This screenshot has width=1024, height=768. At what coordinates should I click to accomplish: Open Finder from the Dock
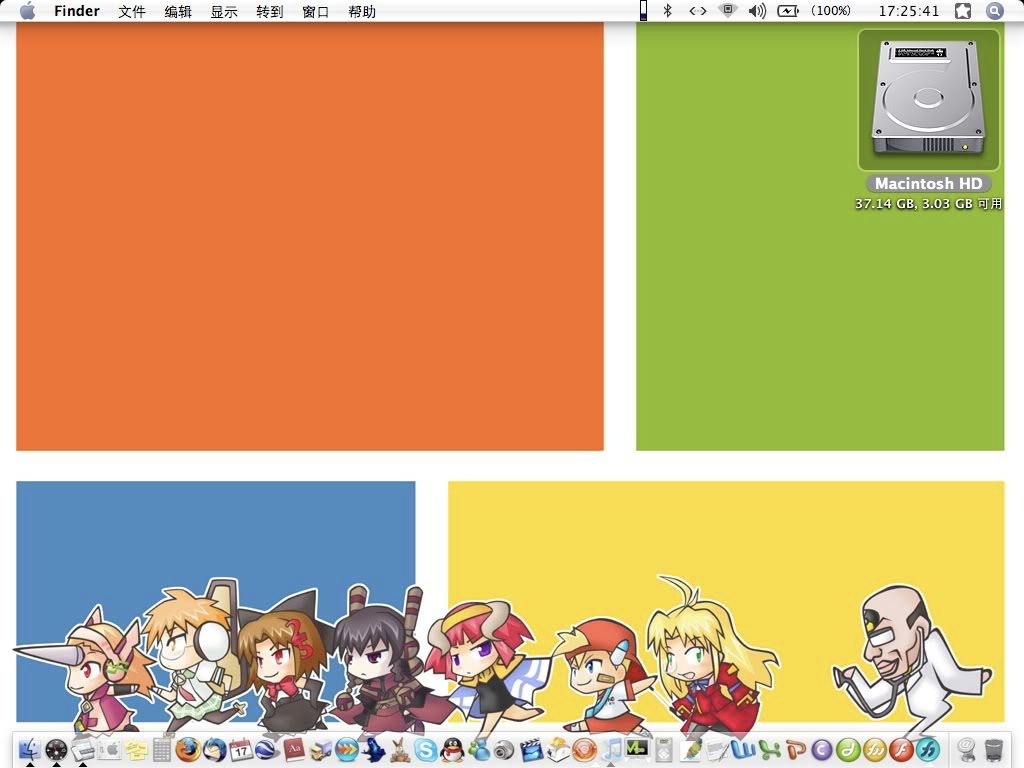pyautogui.click(x=30, y=749)
